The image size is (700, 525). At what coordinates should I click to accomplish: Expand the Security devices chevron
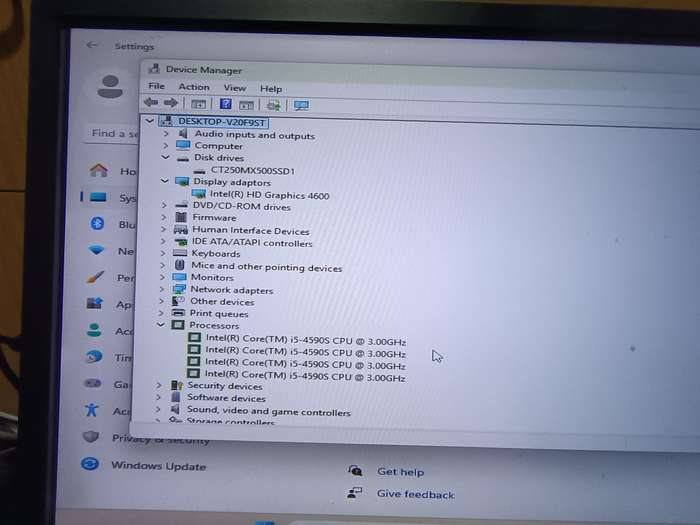coord(158,384)
